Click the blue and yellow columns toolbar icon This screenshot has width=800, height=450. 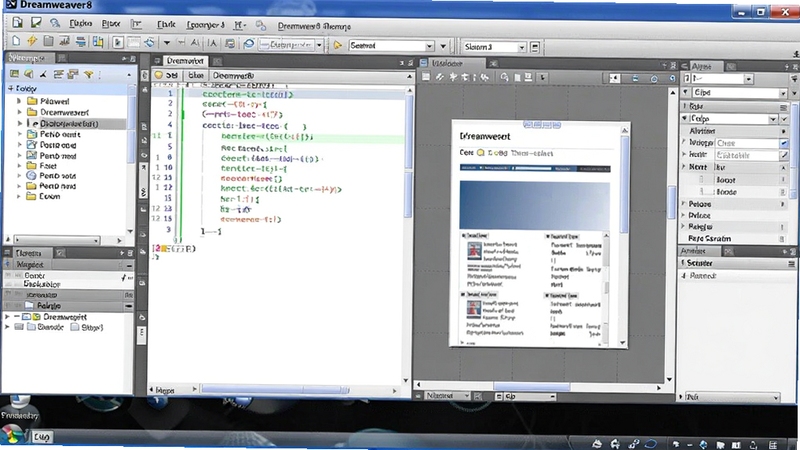coord(97,42)
